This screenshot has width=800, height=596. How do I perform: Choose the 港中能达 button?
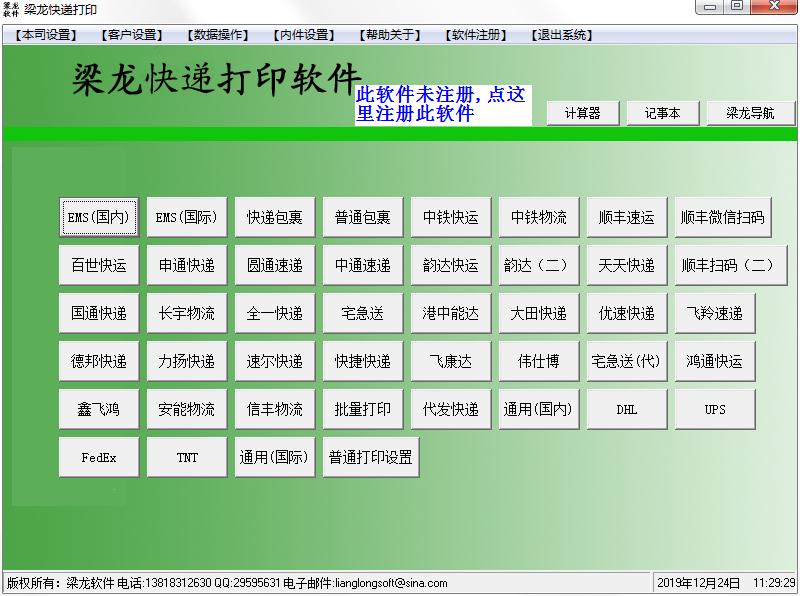click(x=451, y=313)
